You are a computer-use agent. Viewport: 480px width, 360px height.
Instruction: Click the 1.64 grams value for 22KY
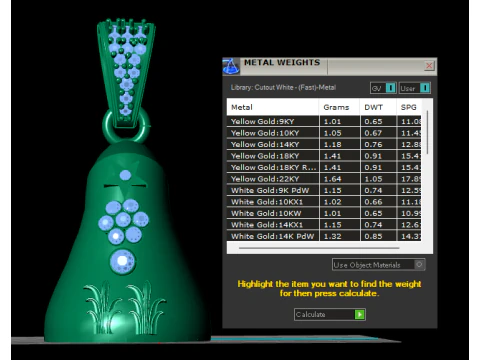333,179
